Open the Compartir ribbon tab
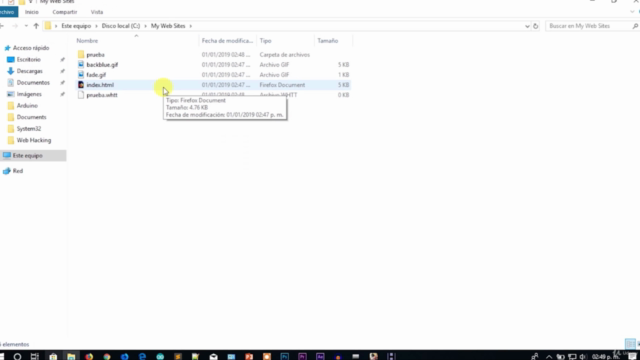This screenshot has height=360, width=640. click(x=64, y=12)
